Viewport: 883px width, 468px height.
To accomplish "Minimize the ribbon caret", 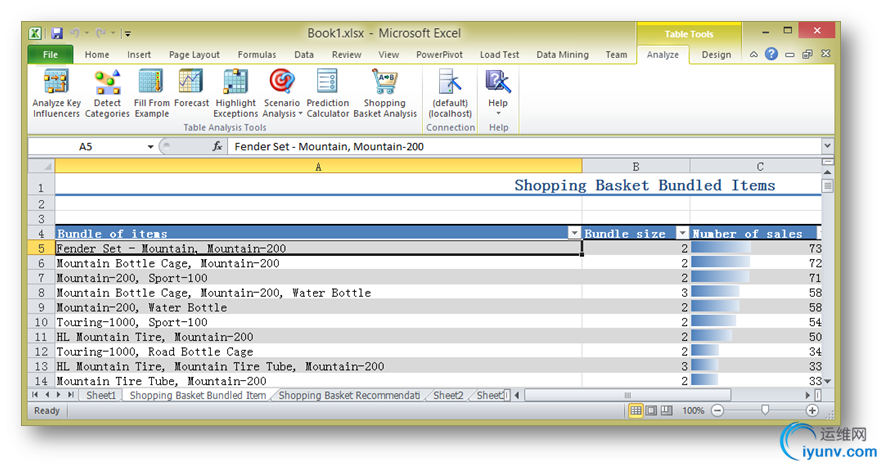I will [x=753, y=54].
